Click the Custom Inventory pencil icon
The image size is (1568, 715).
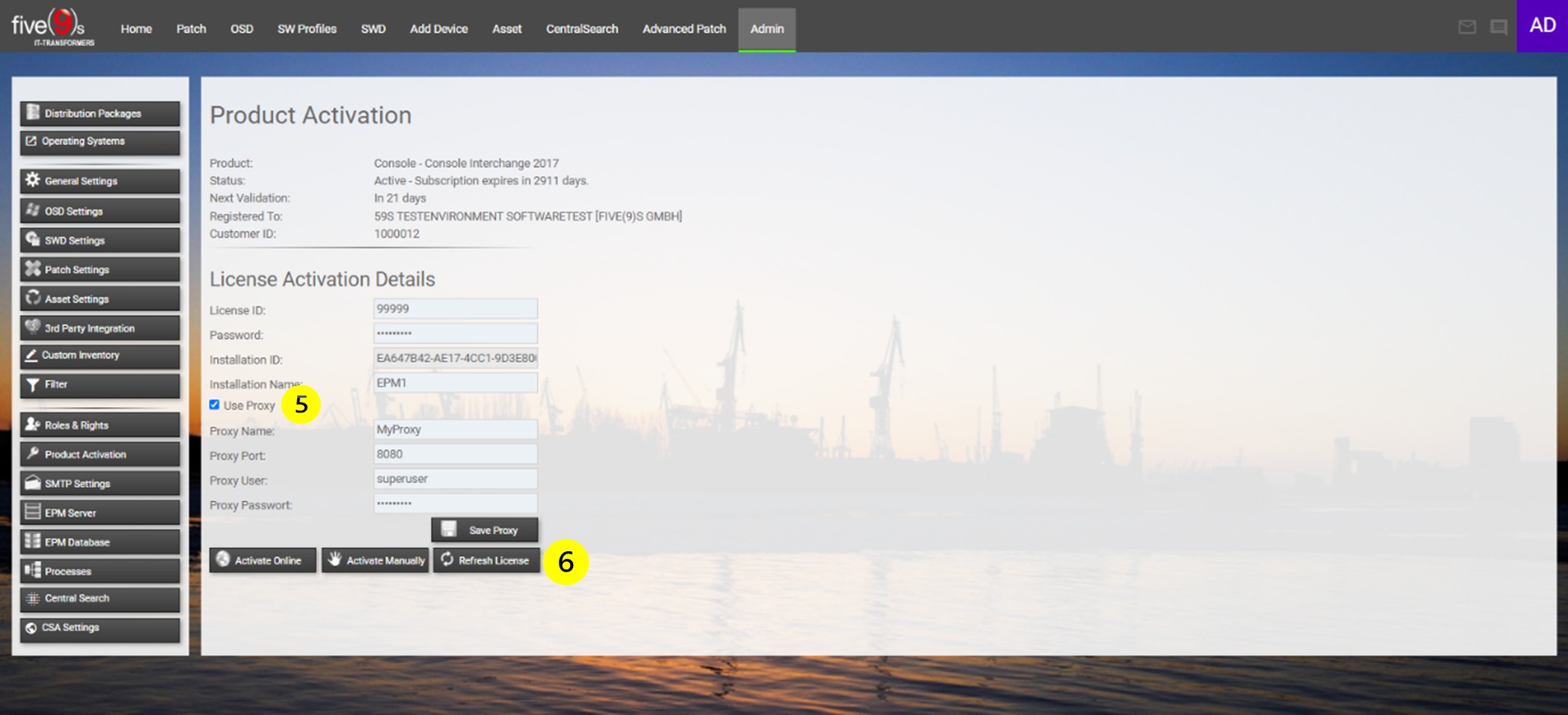click(x=31, y=355)
